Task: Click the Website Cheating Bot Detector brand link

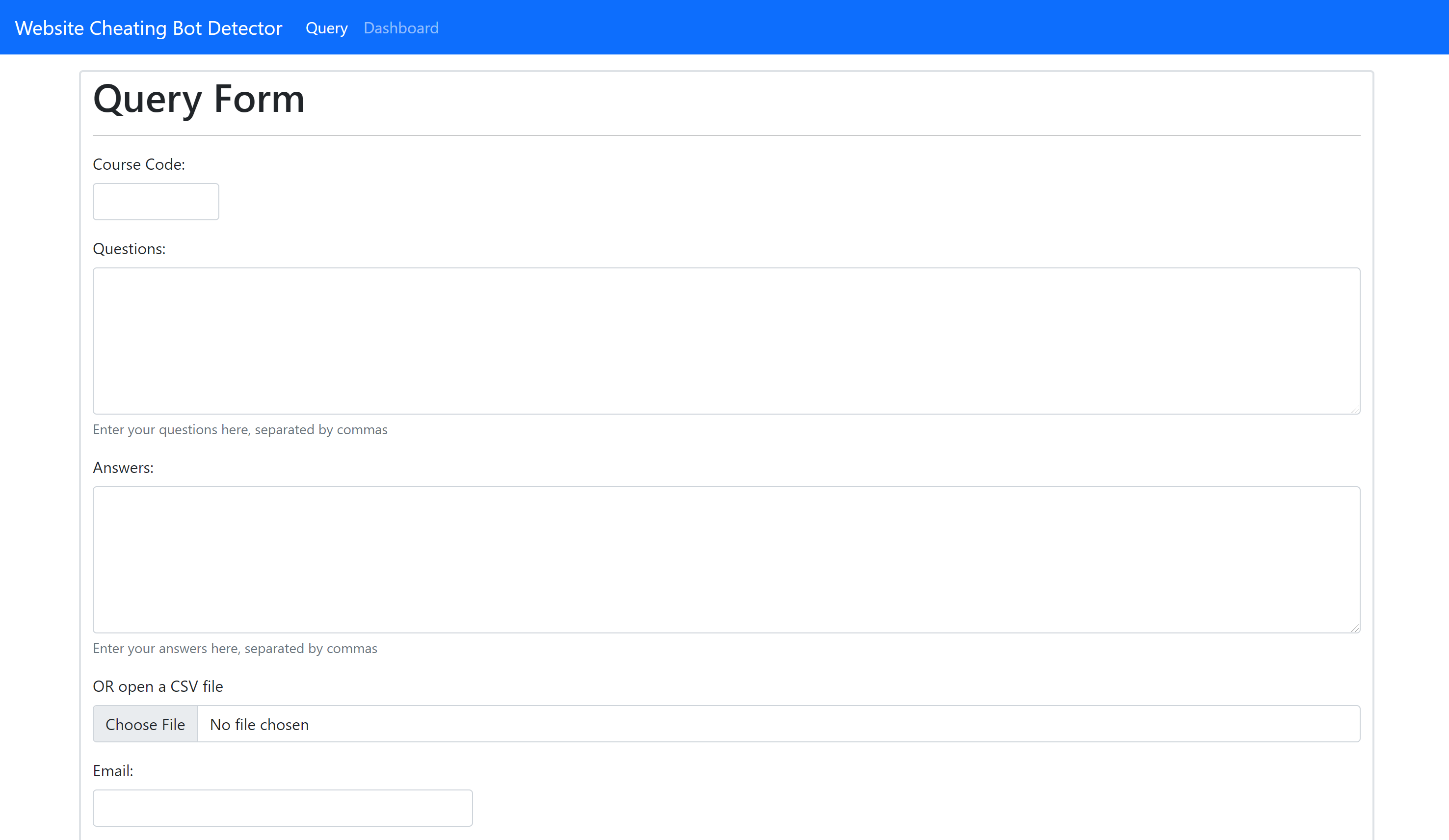Action: [x=148, y=27]
